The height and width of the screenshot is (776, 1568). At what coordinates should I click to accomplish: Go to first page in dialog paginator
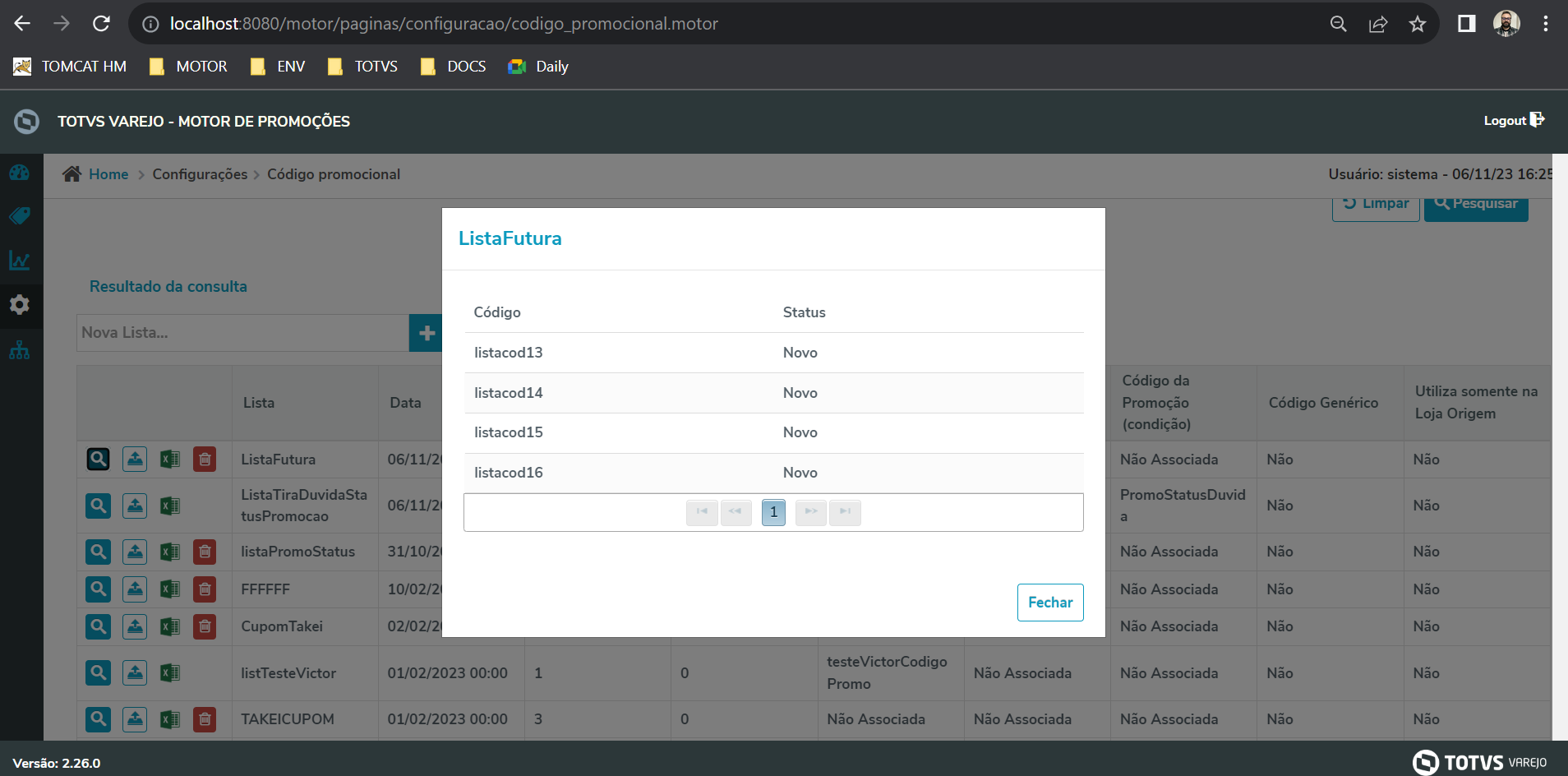702,512
